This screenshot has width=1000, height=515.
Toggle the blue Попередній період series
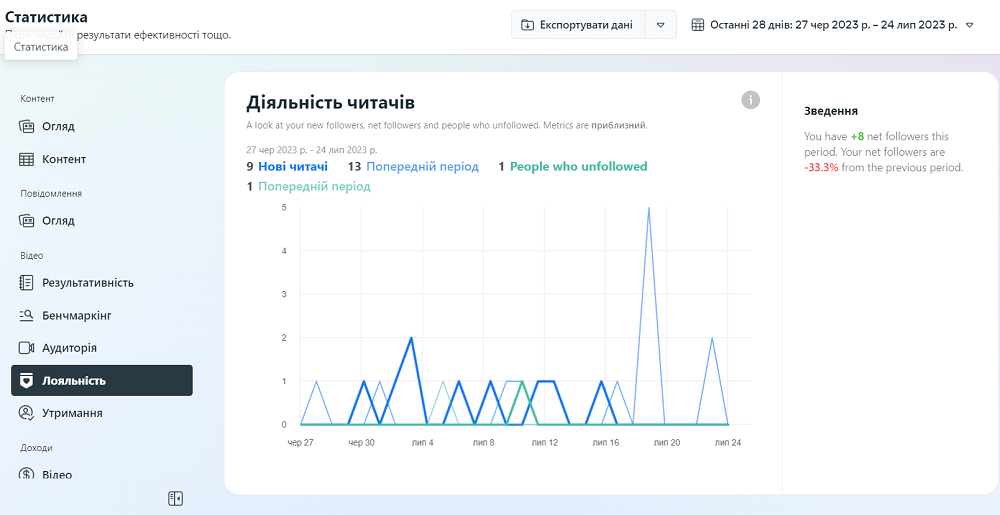422,167
